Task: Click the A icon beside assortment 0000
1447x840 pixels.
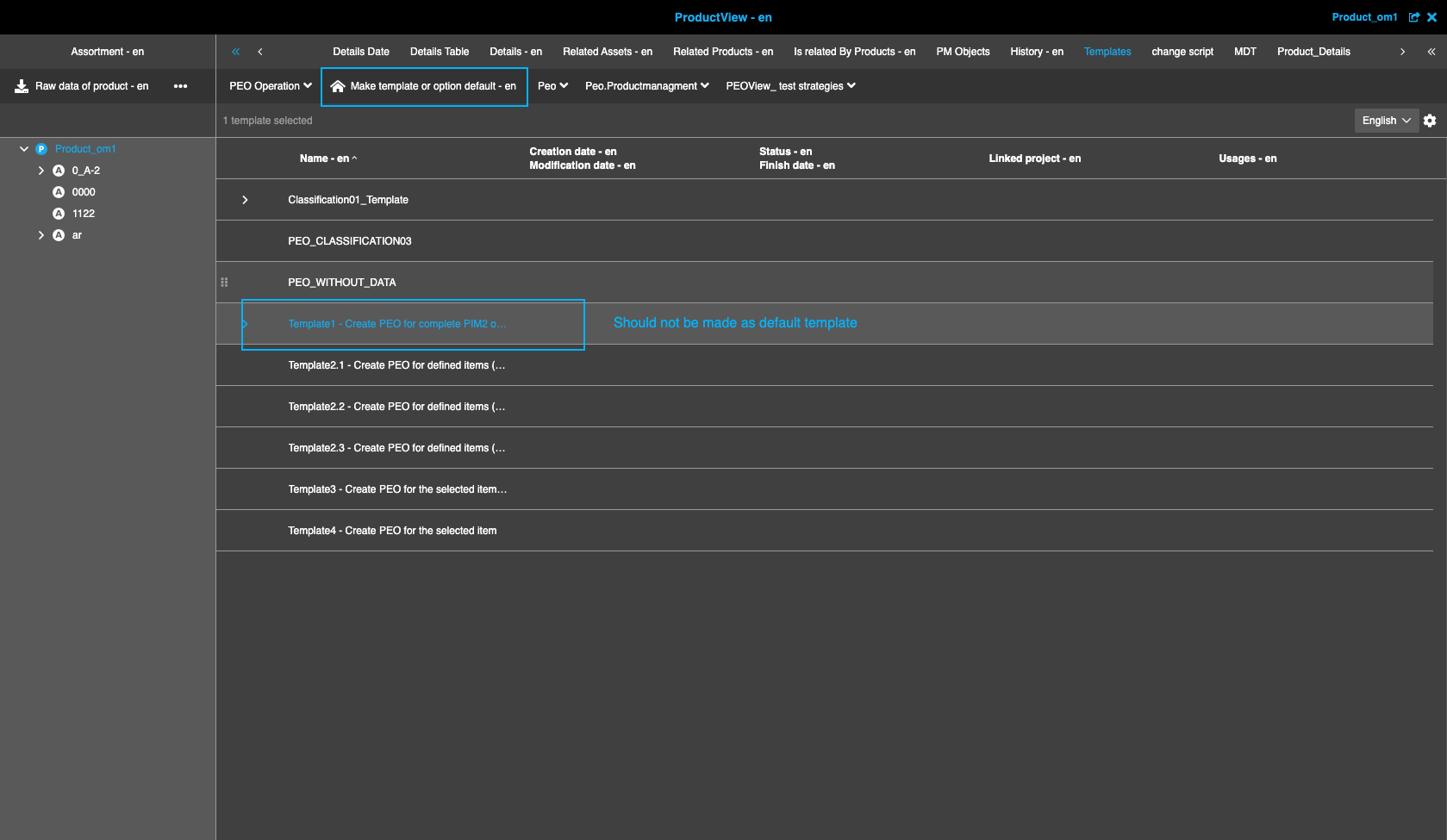Action: pos(58,191)
